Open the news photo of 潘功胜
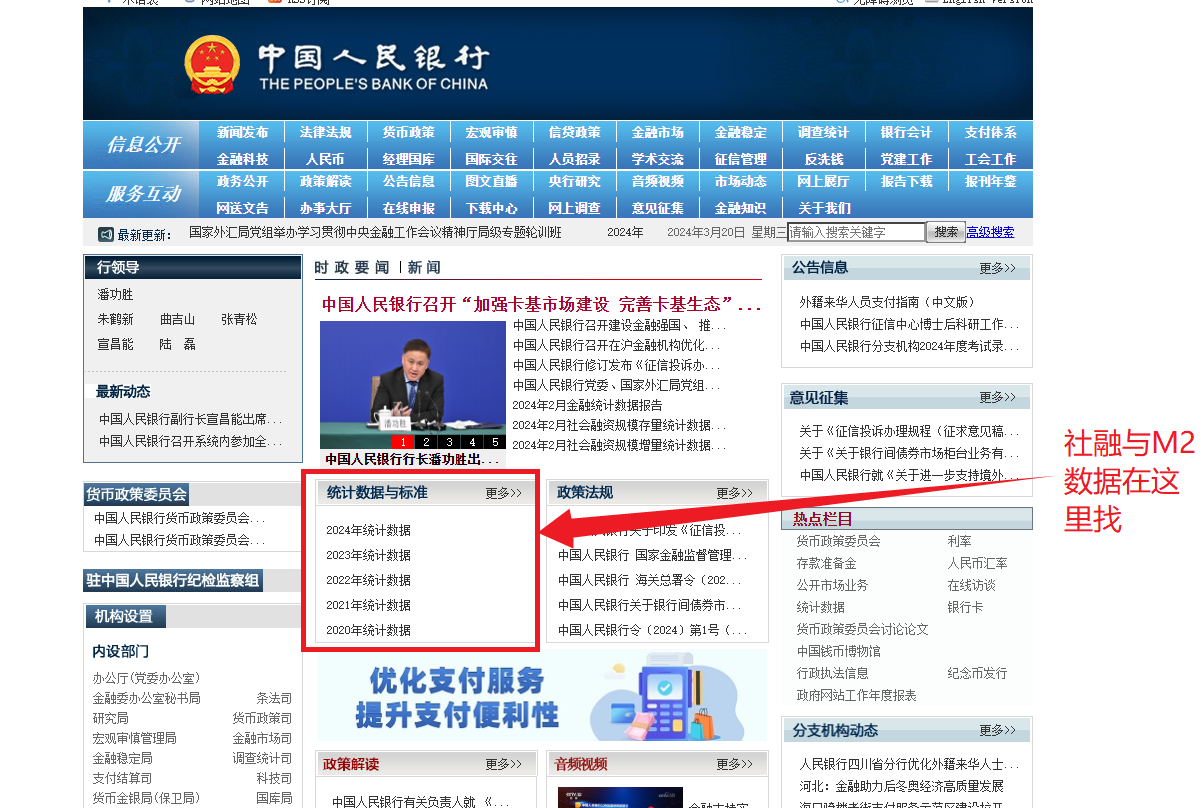1204x808 pixels. point(413,384)
